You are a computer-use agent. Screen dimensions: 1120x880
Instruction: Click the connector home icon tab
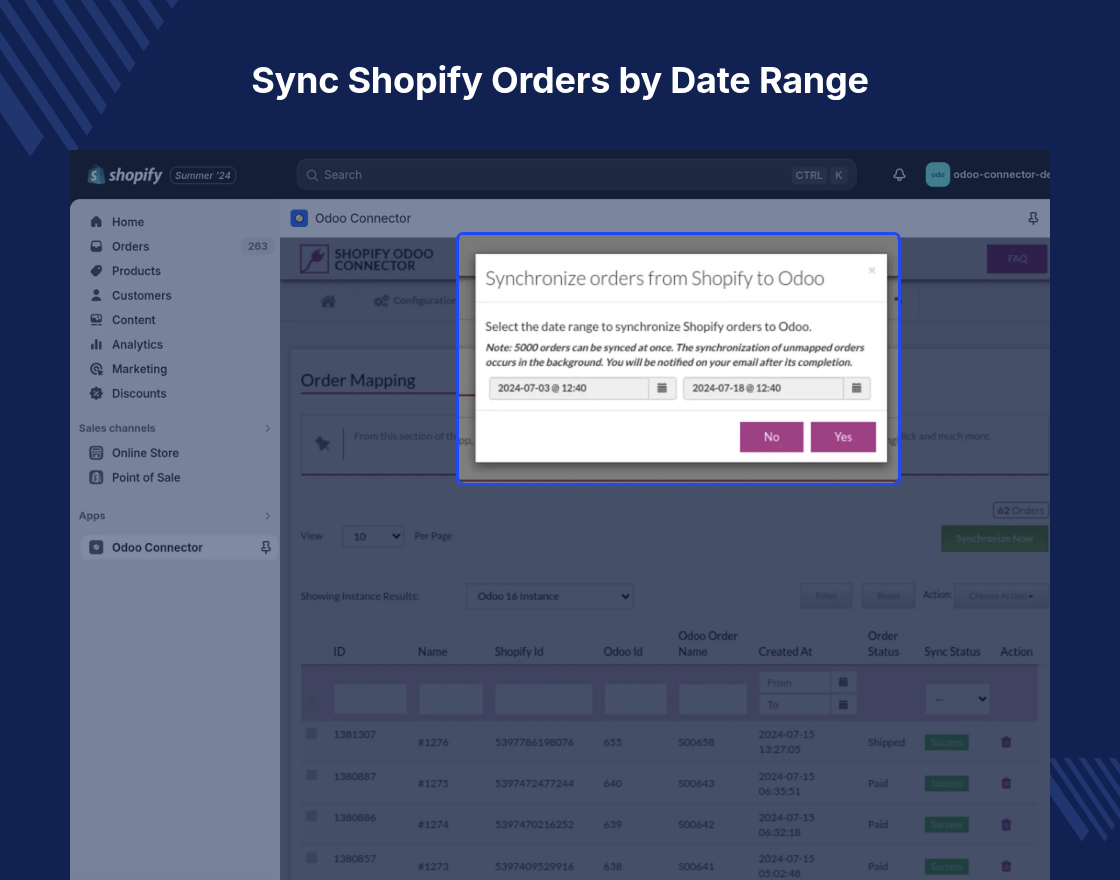[328, 301]
